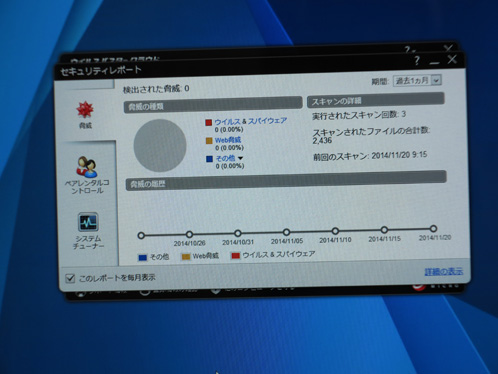
Task: Click the 2014/10/31 timeline point
Action: point(238,233)
